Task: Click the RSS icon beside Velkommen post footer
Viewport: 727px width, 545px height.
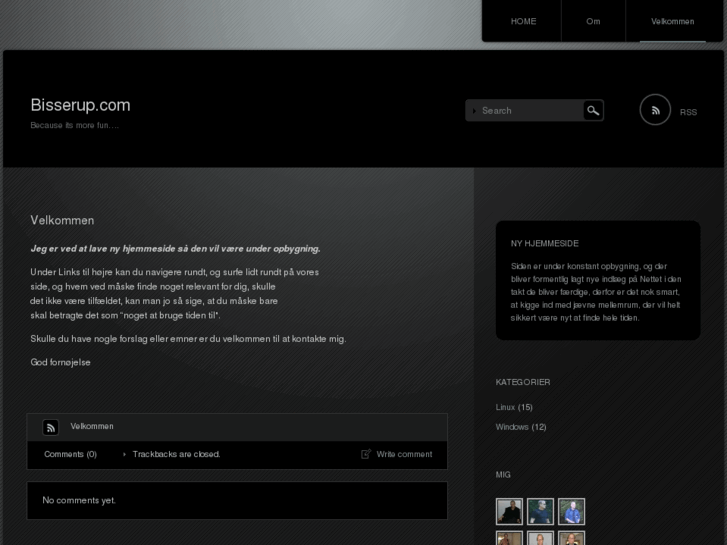Action: pos(51,427)
